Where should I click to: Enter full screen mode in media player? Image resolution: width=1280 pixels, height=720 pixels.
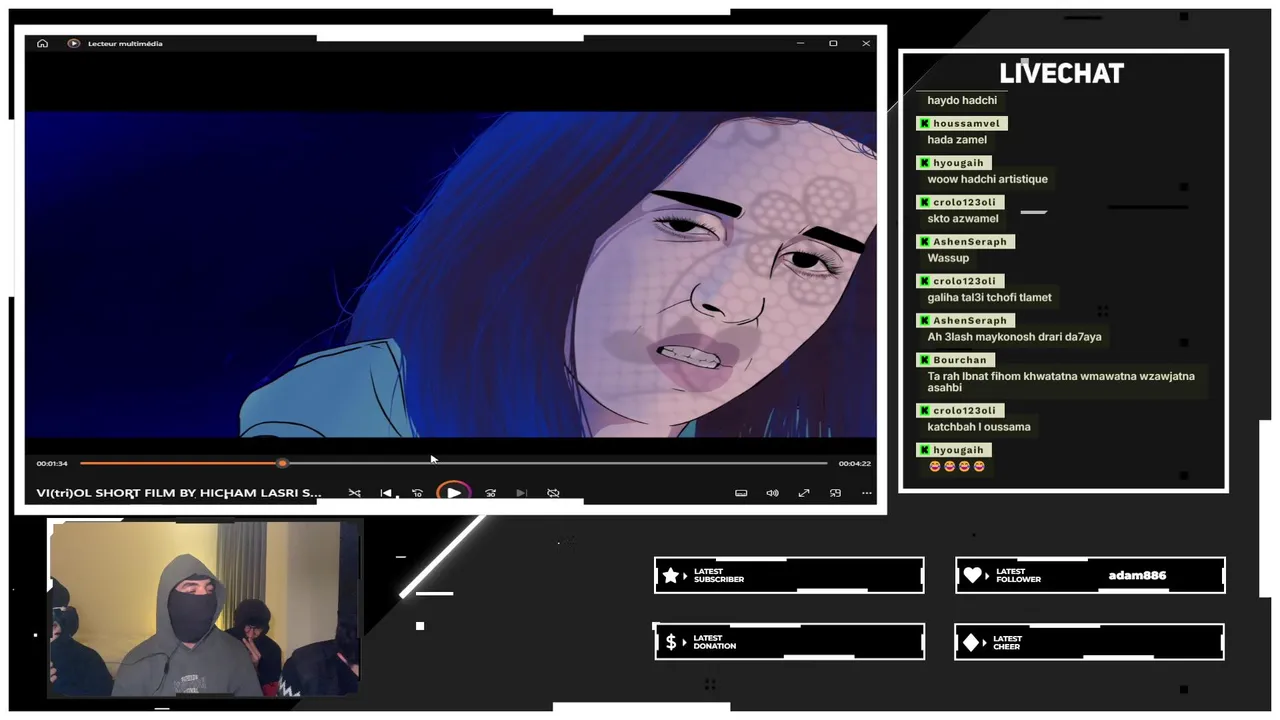(803, 493)
